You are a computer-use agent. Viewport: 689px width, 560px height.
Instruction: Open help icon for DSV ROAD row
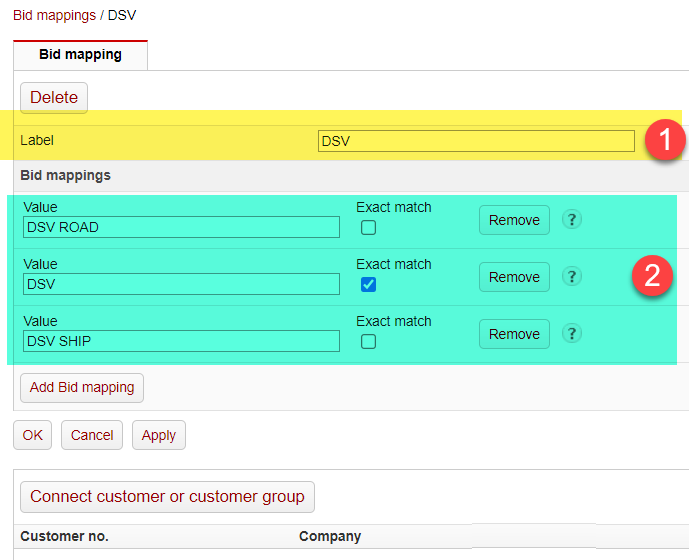click(572, 219)
